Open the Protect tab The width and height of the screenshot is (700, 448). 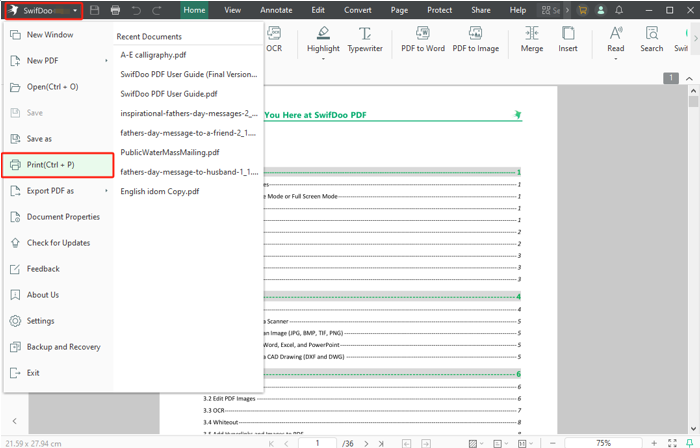(x=439, y=10)
